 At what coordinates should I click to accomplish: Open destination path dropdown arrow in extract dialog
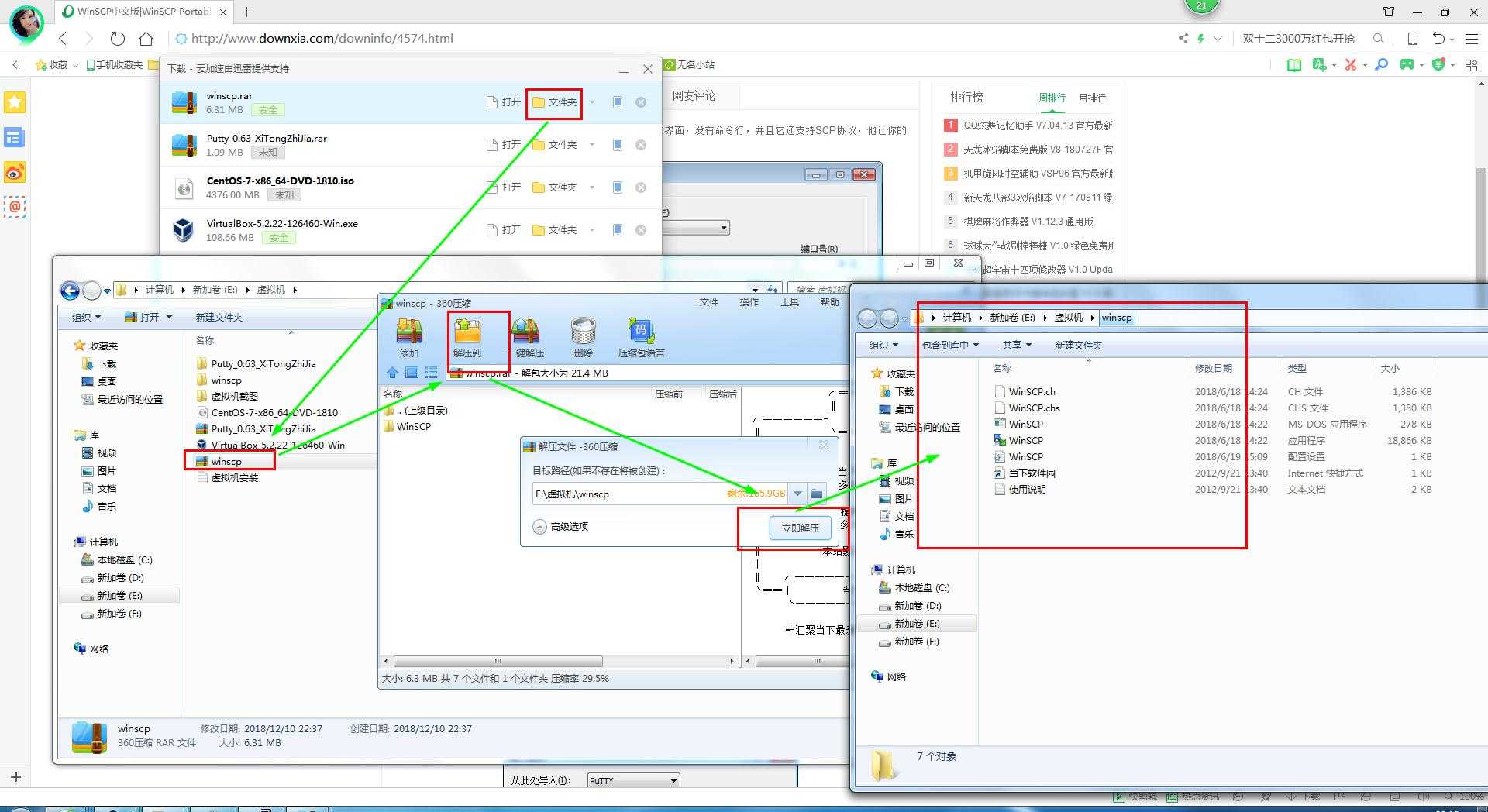click(797, 494)
